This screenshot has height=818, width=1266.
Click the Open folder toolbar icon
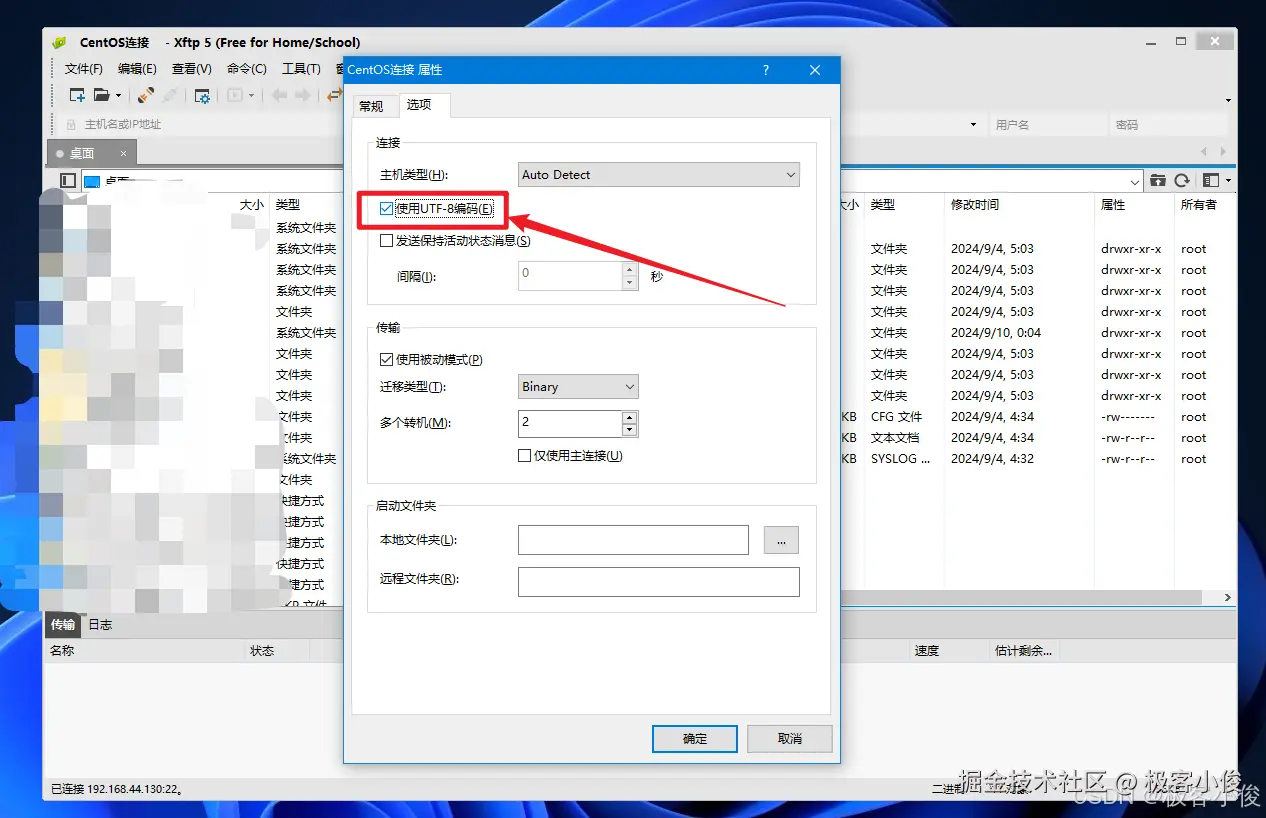[x=101, y=95]
